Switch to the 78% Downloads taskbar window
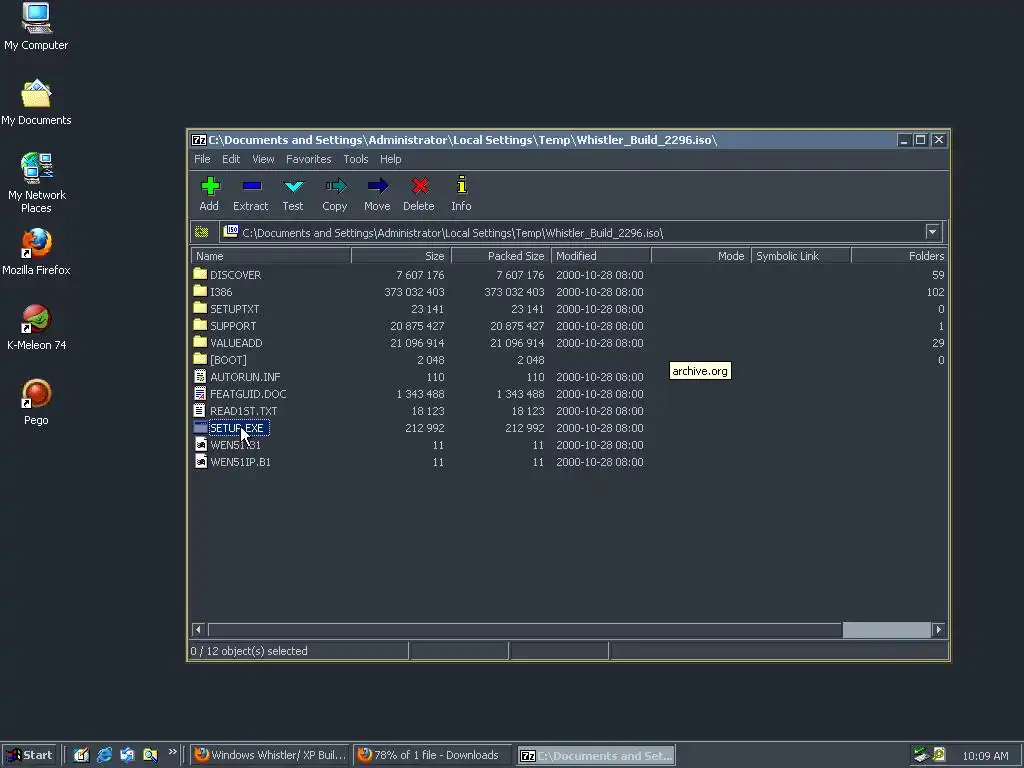This screenshot has height=768, width=1024. pos(433,755)
